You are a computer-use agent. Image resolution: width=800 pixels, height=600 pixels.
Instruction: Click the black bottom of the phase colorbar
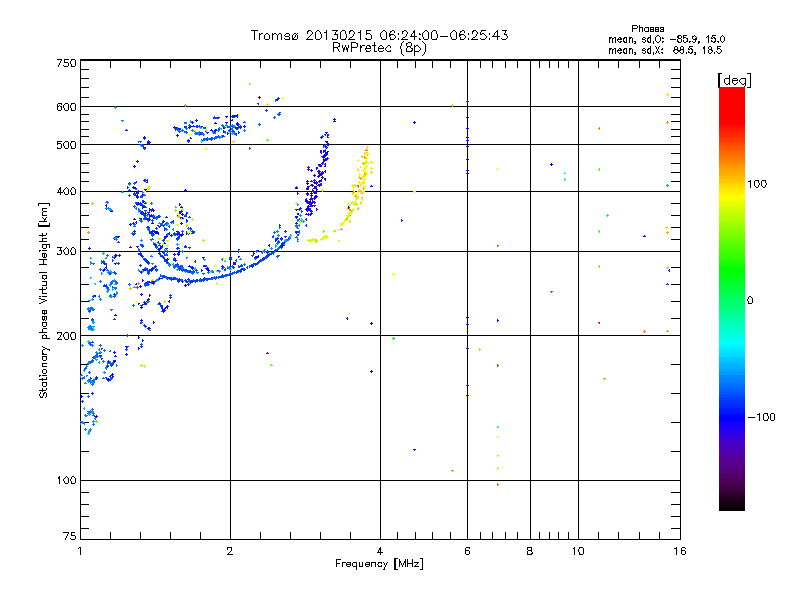(x=732, y=503)
